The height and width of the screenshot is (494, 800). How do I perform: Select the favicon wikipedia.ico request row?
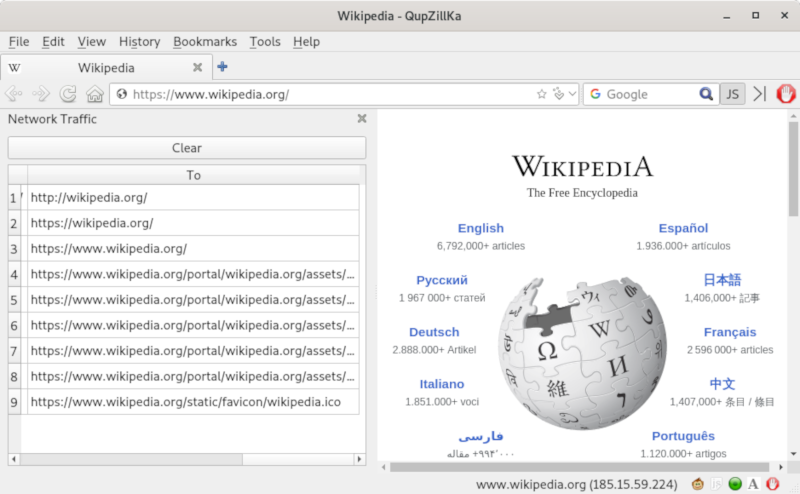tap(193, 402)
